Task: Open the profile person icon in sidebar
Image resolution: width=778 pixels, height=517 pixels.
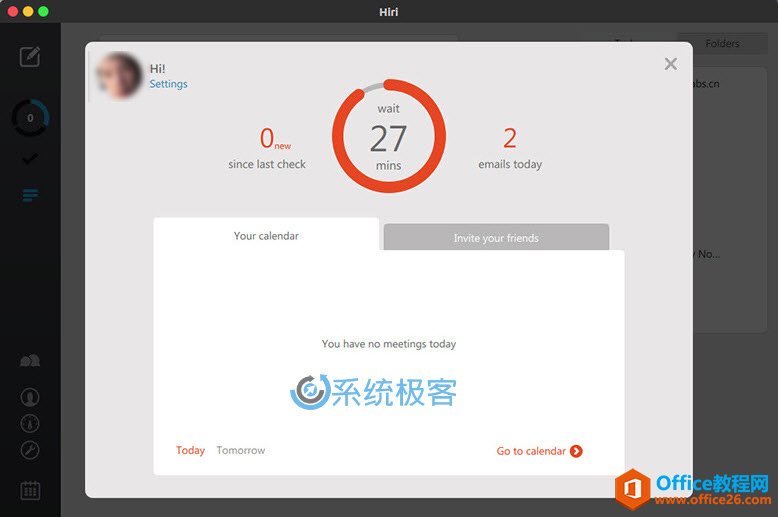Action: pyautogui.click(x=30, y=397)
